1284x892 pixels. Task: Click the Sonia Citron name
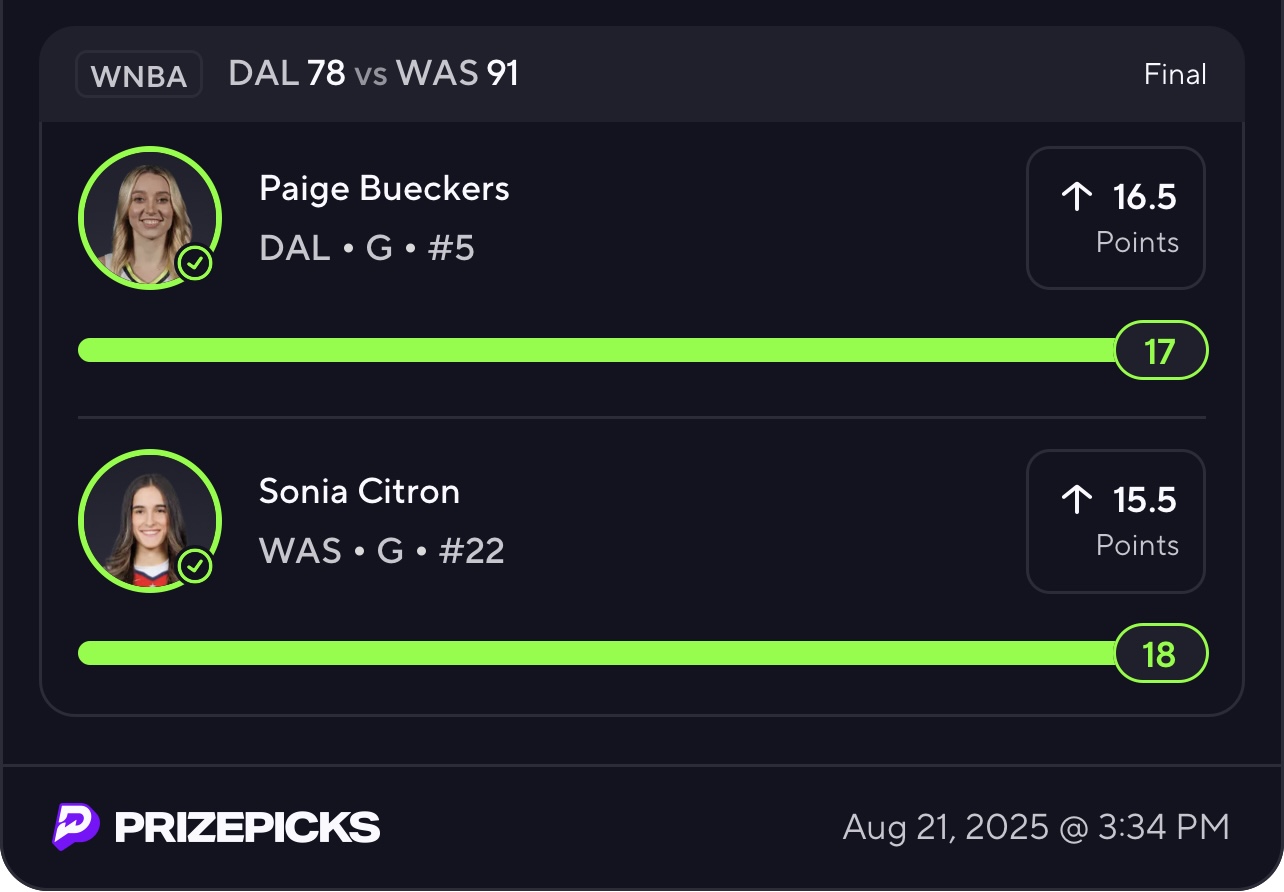(x=359, y=491)
